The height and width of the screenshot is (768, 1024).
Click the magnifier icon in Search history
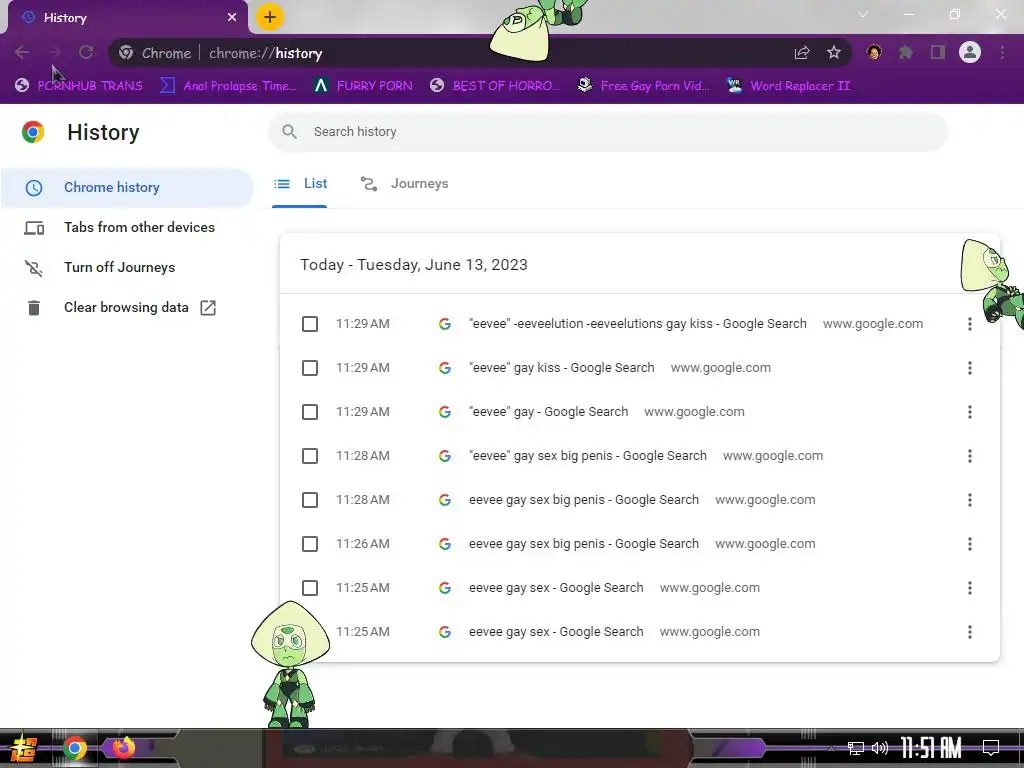(x=289, y=132)
